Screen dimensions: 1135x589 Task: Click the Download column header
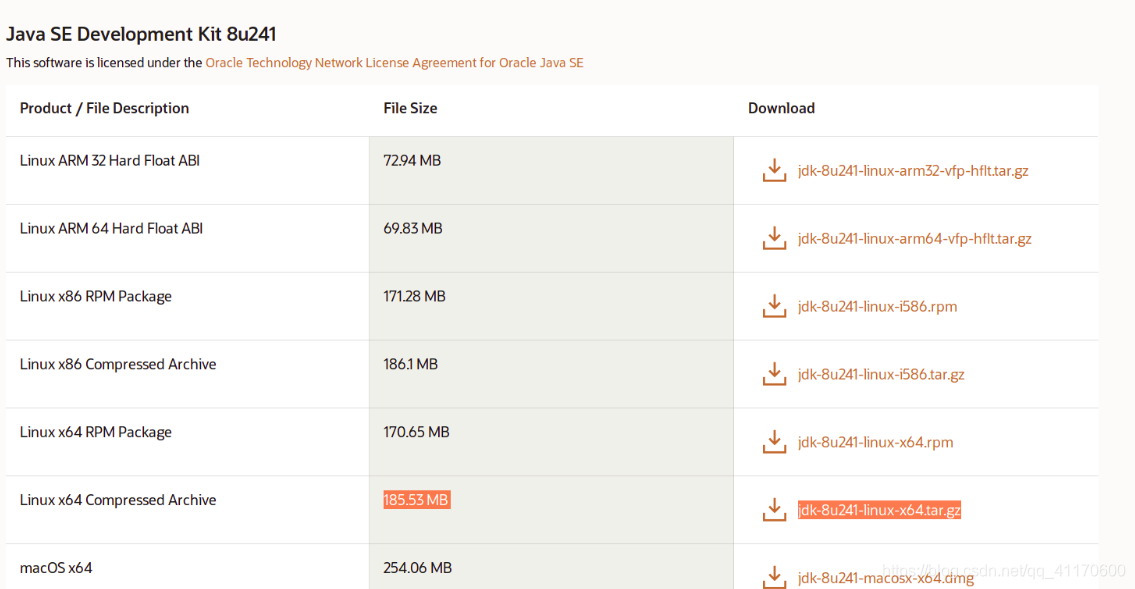click(781, 108)
